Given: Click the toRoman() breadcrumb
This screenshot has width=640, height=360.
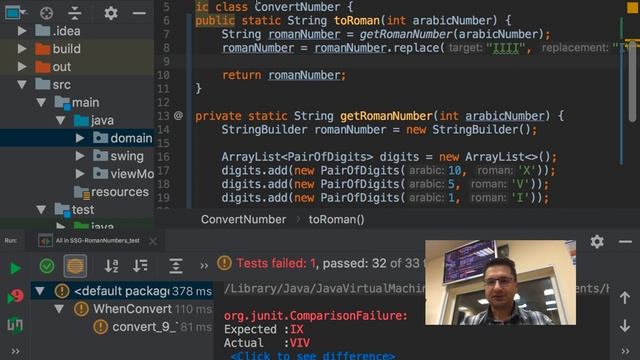Looking at the screenshot, I should pyautogui.click(x=336, y=220).
